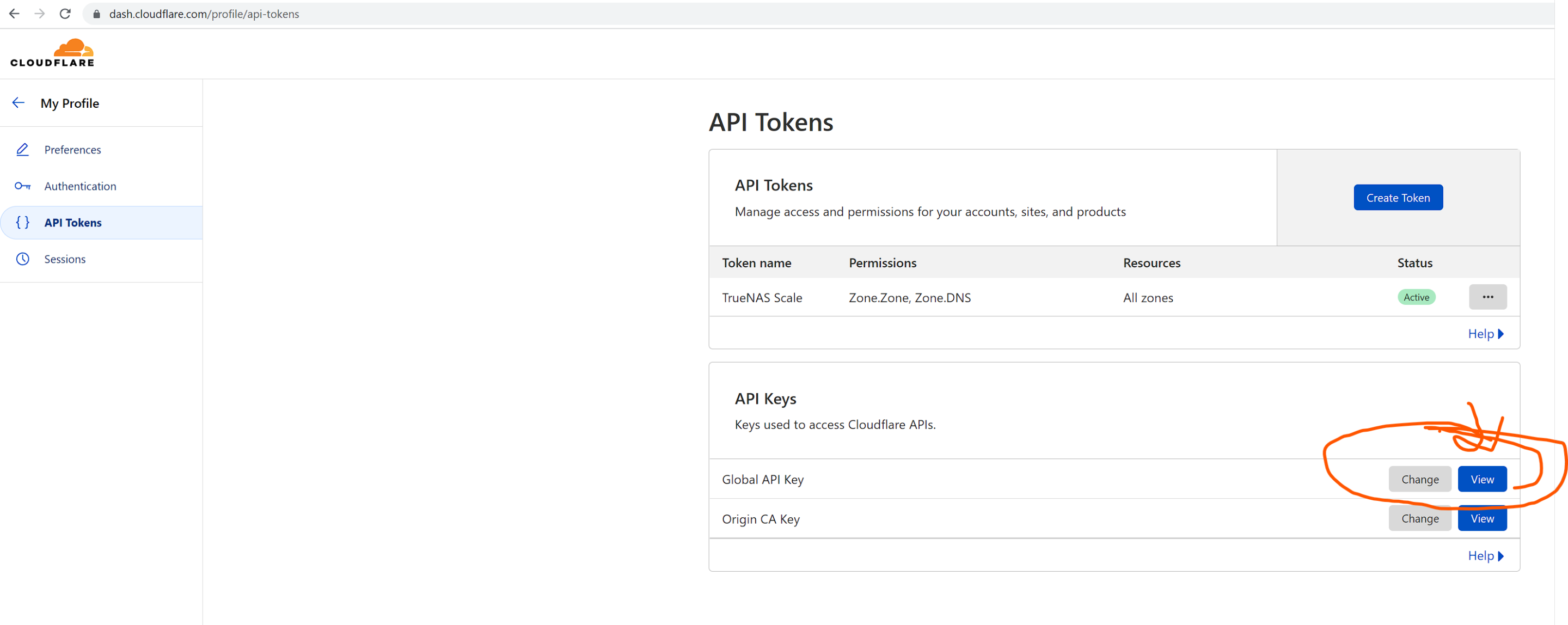Click the API Keys section heading
Image resolution: width=1568 pixels, height=625 pixels.
(x=765, y=399)
